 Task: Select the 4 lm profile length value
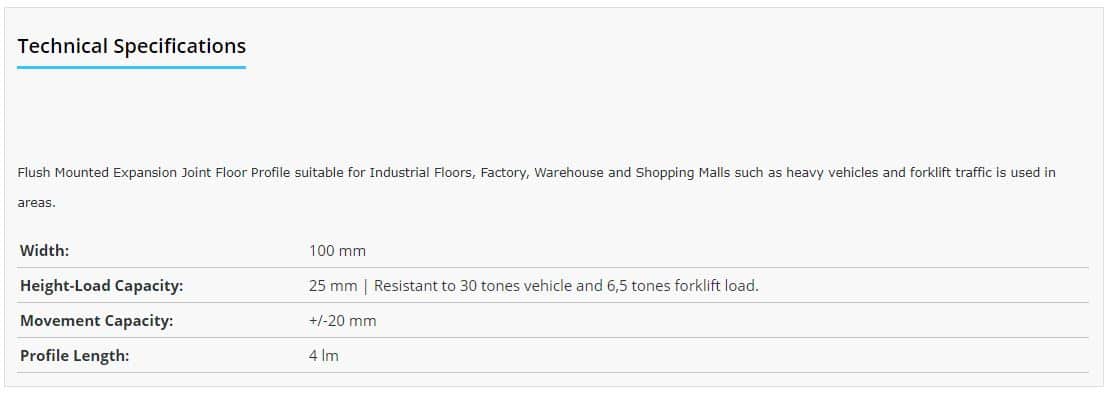[324, 356]
